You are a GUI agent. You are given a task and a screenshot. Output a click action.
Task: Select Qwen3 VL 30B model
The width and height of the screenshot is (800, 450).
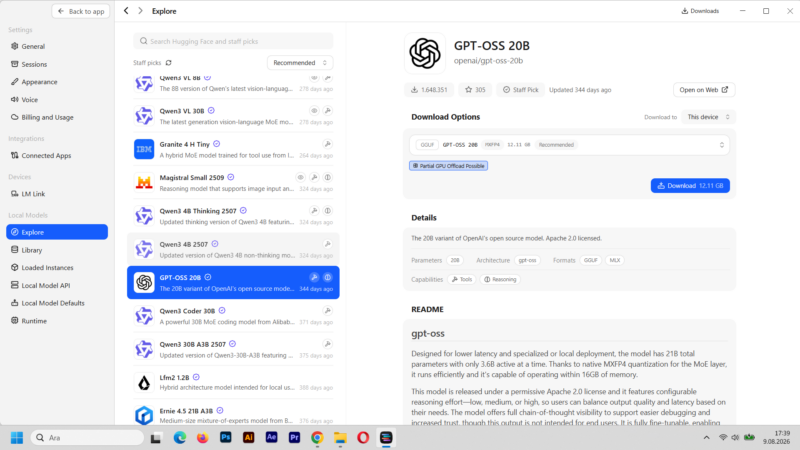tap(233, 116)
